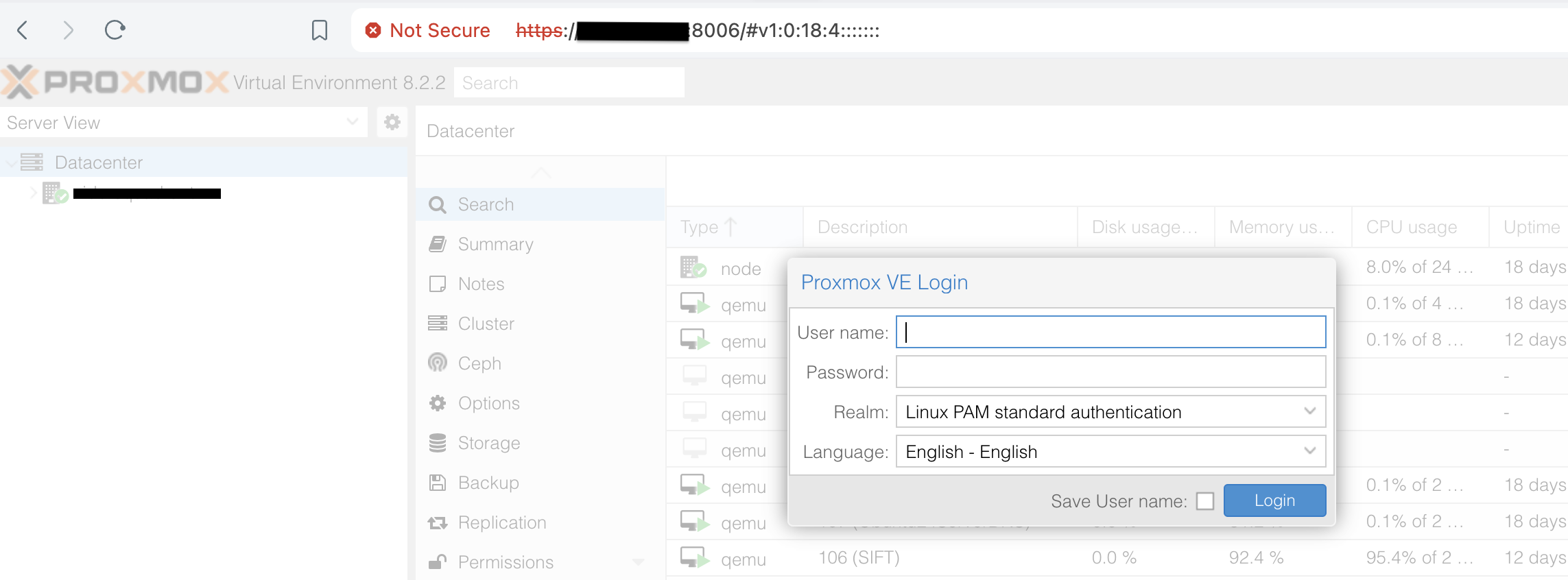Bookmark this page

tap(320, 30)
